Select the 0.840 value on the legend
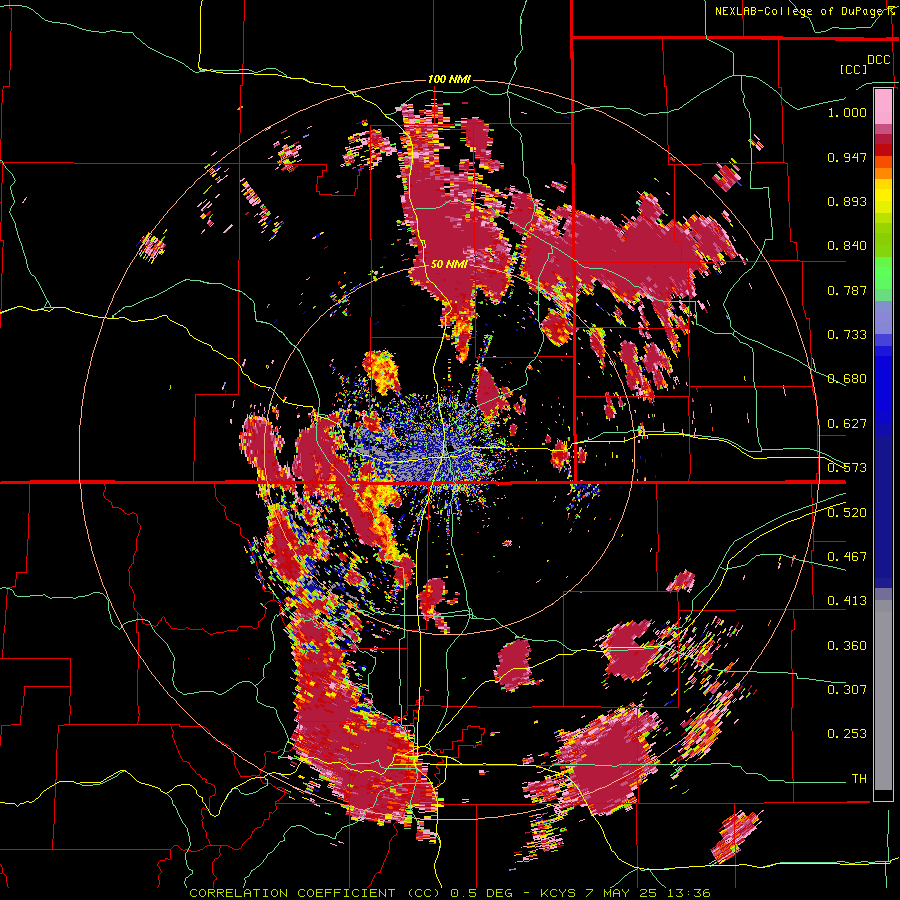 tap(847, 246)
